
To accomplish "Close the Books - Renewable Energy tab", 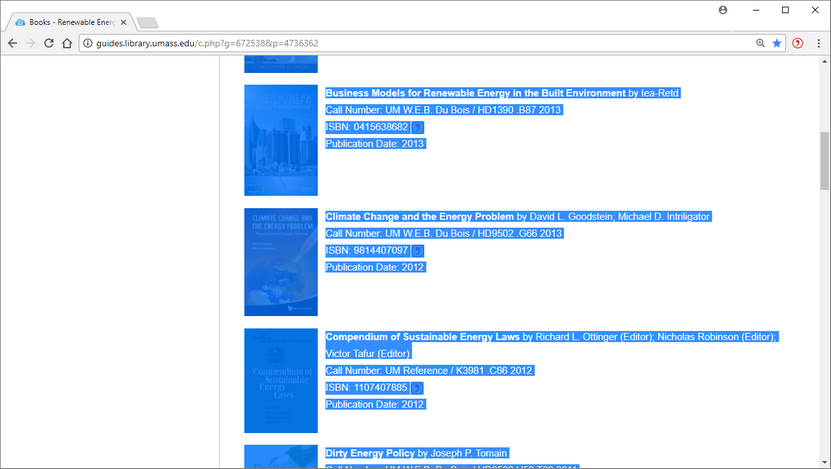I will pos(123,22).
